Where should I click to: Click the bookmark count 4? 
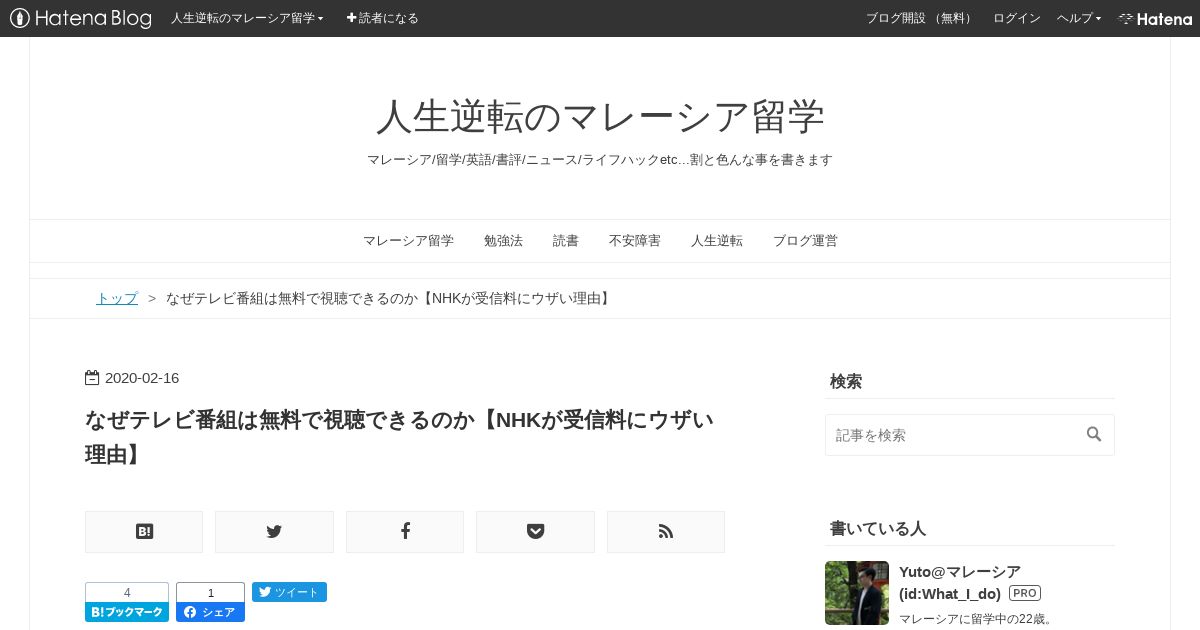[127, 593]
